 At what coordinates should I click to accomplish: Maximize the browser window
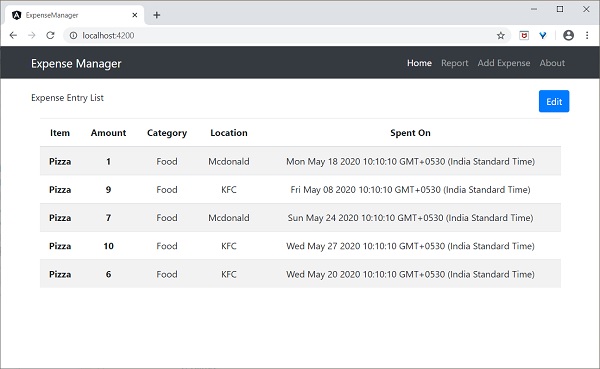coord(560,9)
